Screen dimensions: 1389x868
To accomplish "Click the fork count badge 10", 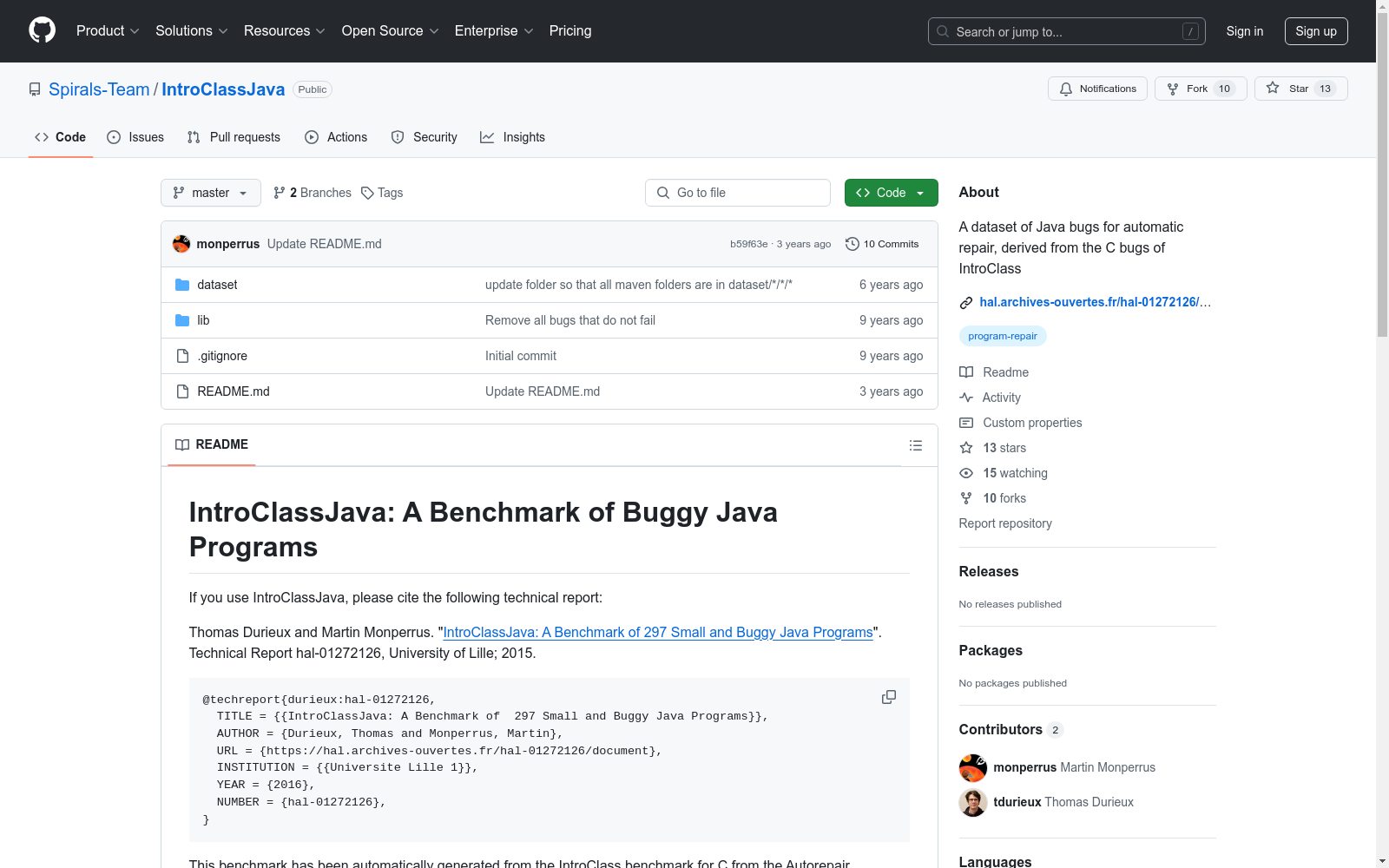I will 1225,89.
